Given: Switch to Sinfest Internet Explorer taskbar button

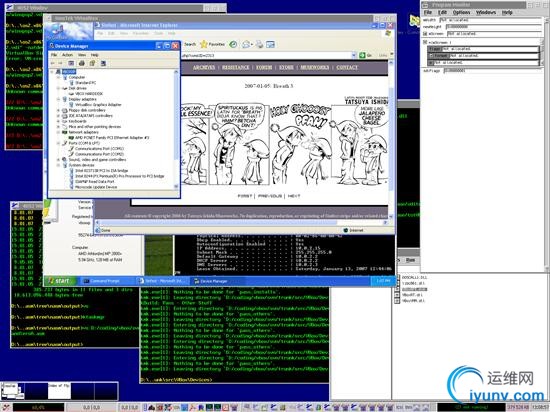Looking at the screenshot, I should click(163, 281).
